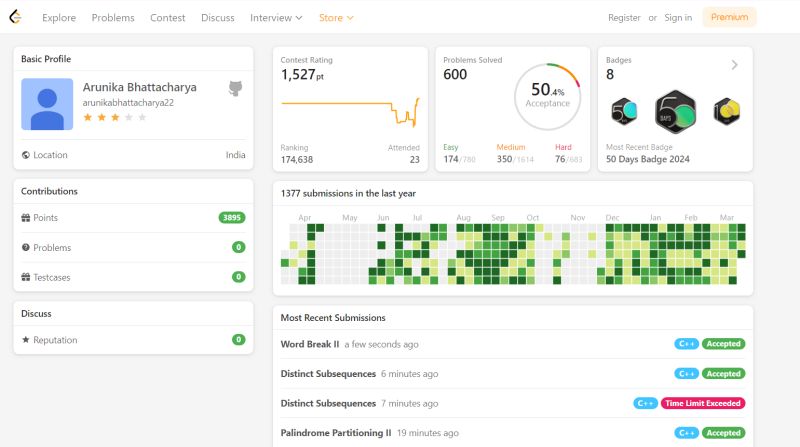Screen dimensions: 800x447
Task: Click the Badges count 8
Action: click(610, 74)
